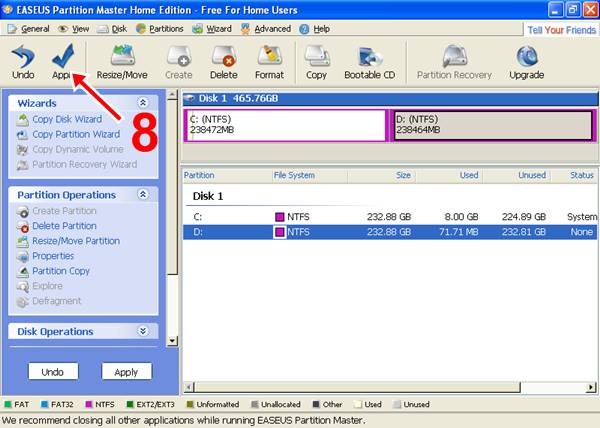Viewport: 600px width, 428px height.
Task: Collapse the Partition Operations panel
Action: click(x=143, y=194)
